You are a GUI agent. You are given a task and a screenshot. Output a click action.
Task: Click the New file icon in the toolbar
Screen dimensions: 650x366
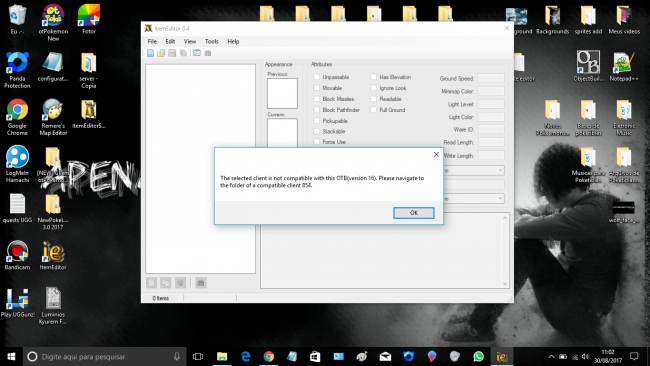coord(150,53)
